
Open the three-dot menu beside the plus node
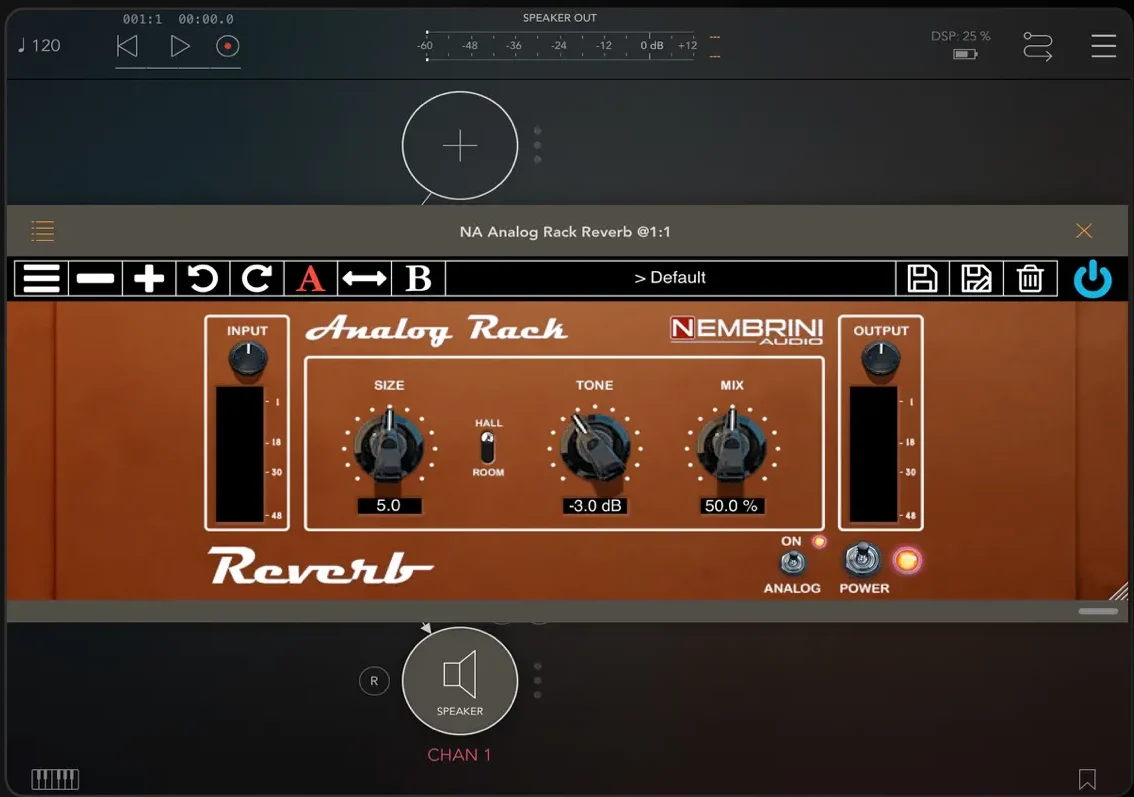coord(537,145)
